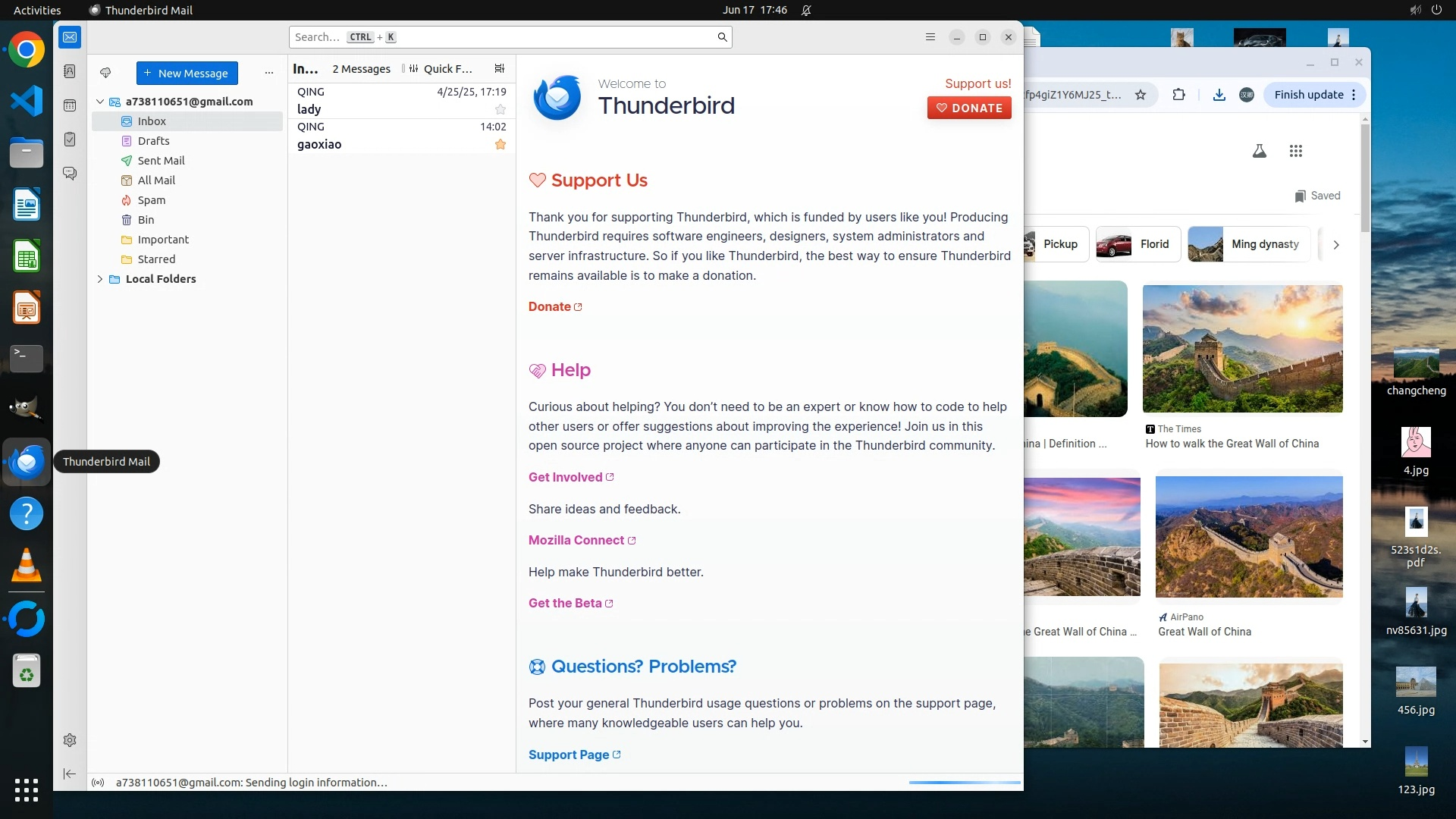Open the Calendar space
The image size is (1456, 819).
(x=70, y=105)
